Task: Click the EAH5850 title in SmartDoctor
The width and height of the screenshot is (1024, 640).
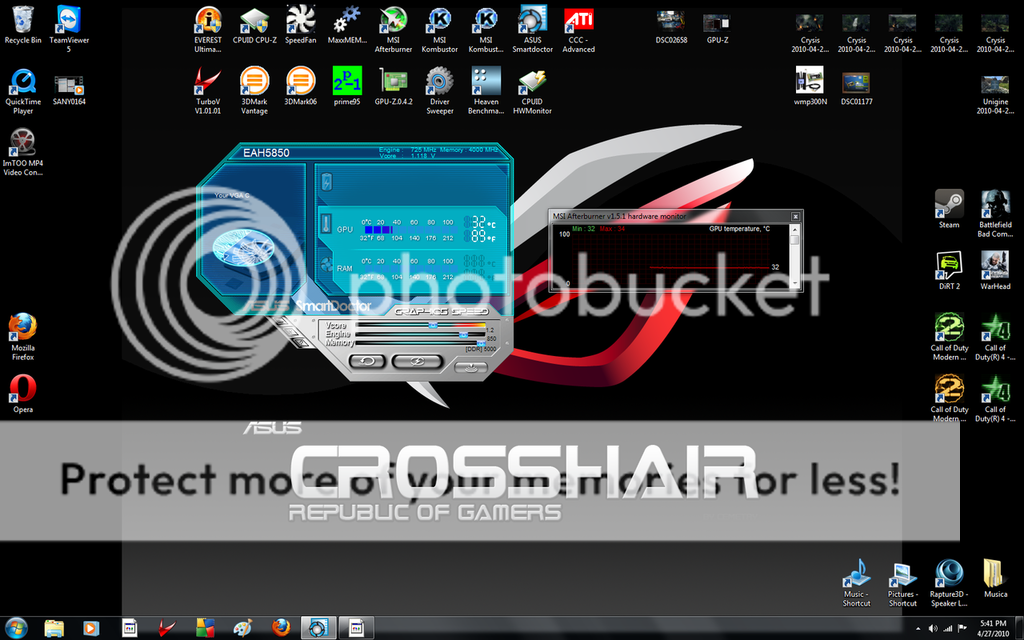Action: (266, 153)
